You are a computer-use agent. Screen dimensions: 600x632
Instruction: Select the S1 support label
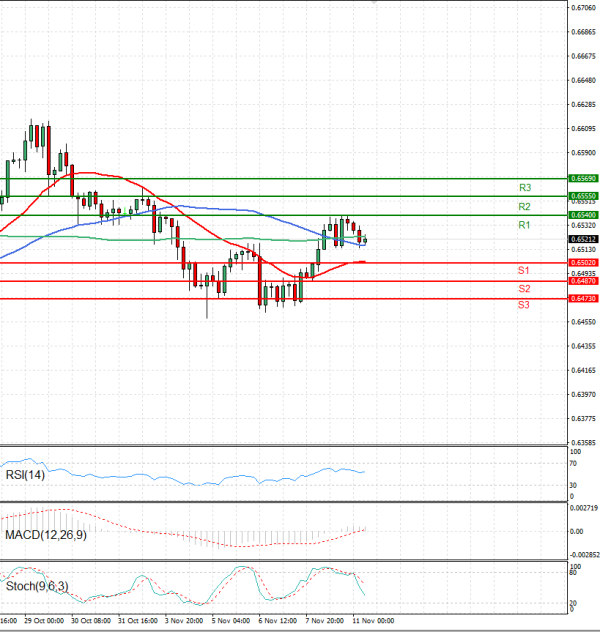point(524,271)
